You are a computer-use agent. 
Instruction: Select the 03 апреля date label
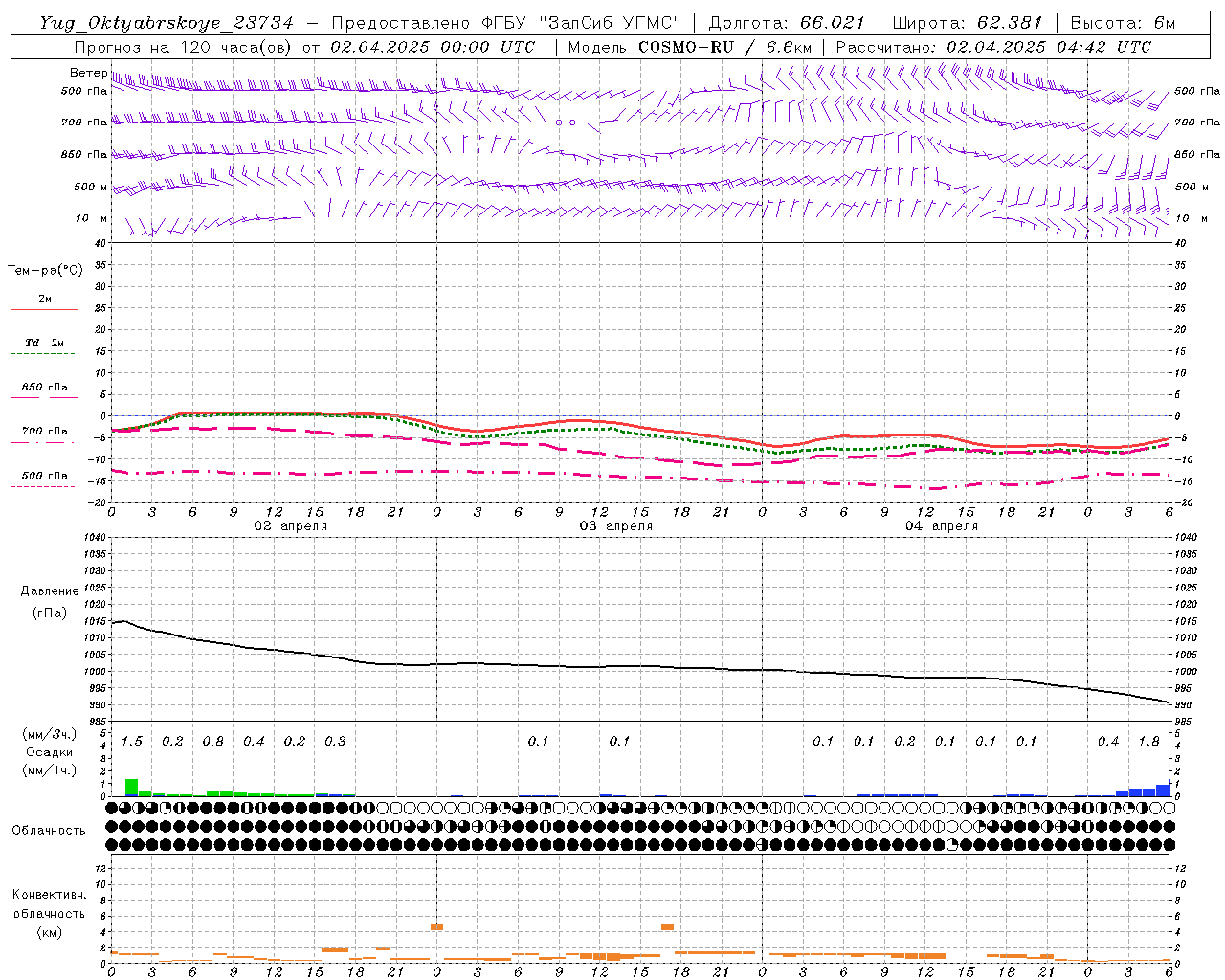[x=616, y=526]
